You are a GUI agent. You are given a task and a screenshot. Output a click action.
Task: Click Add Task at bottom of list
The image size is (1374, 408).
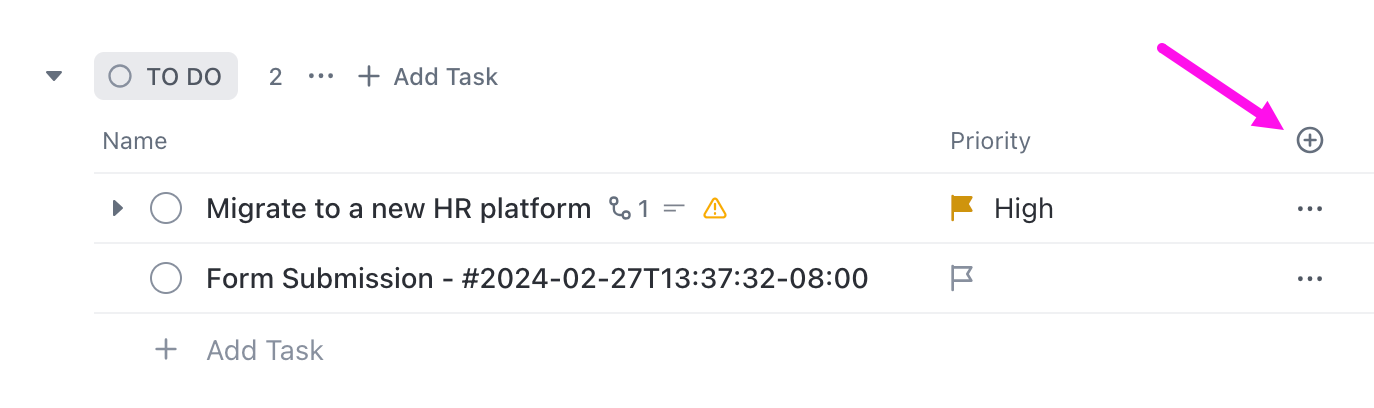pos(239,350)
